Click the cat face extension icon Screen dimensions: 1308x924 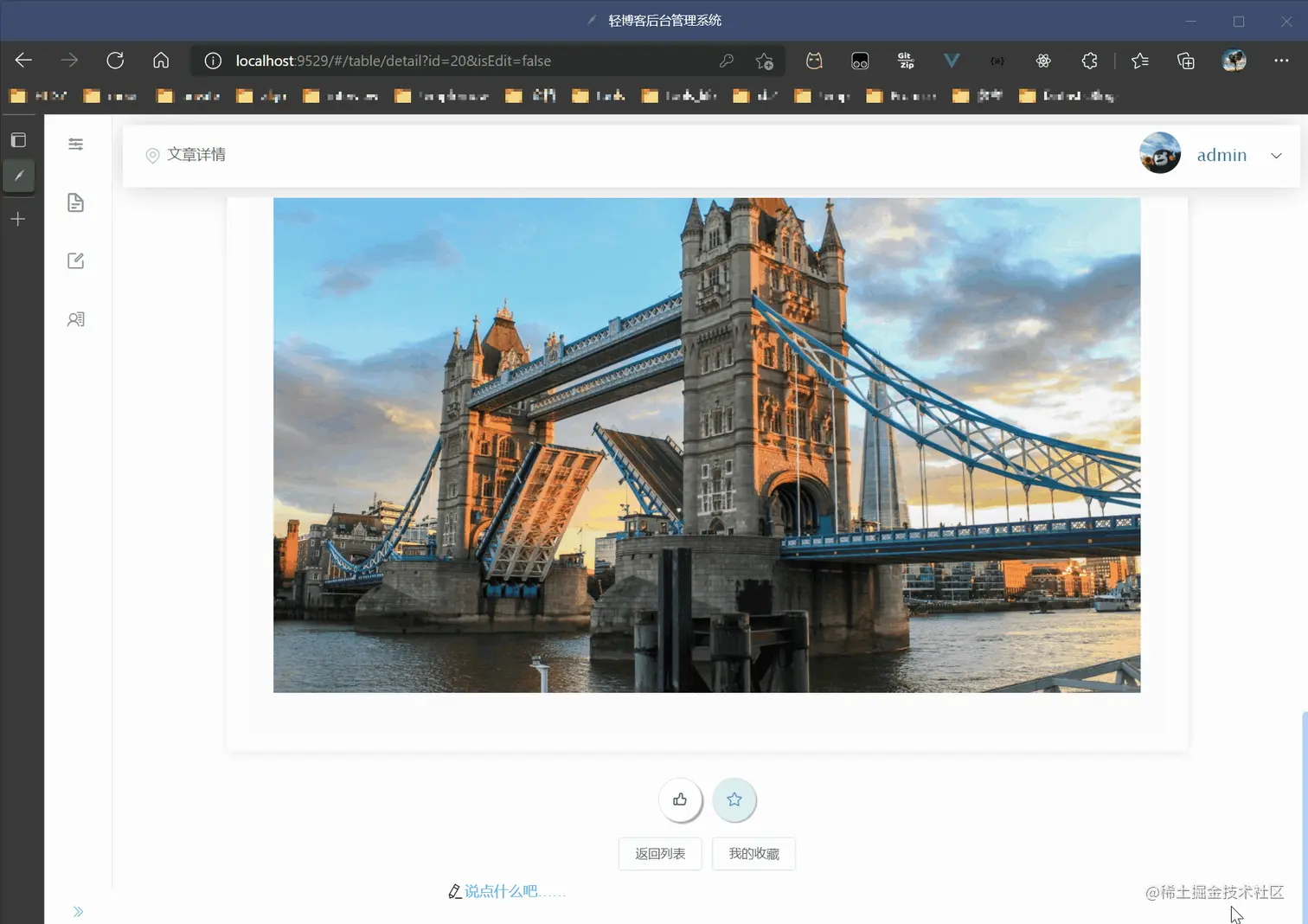coord(814,61)
